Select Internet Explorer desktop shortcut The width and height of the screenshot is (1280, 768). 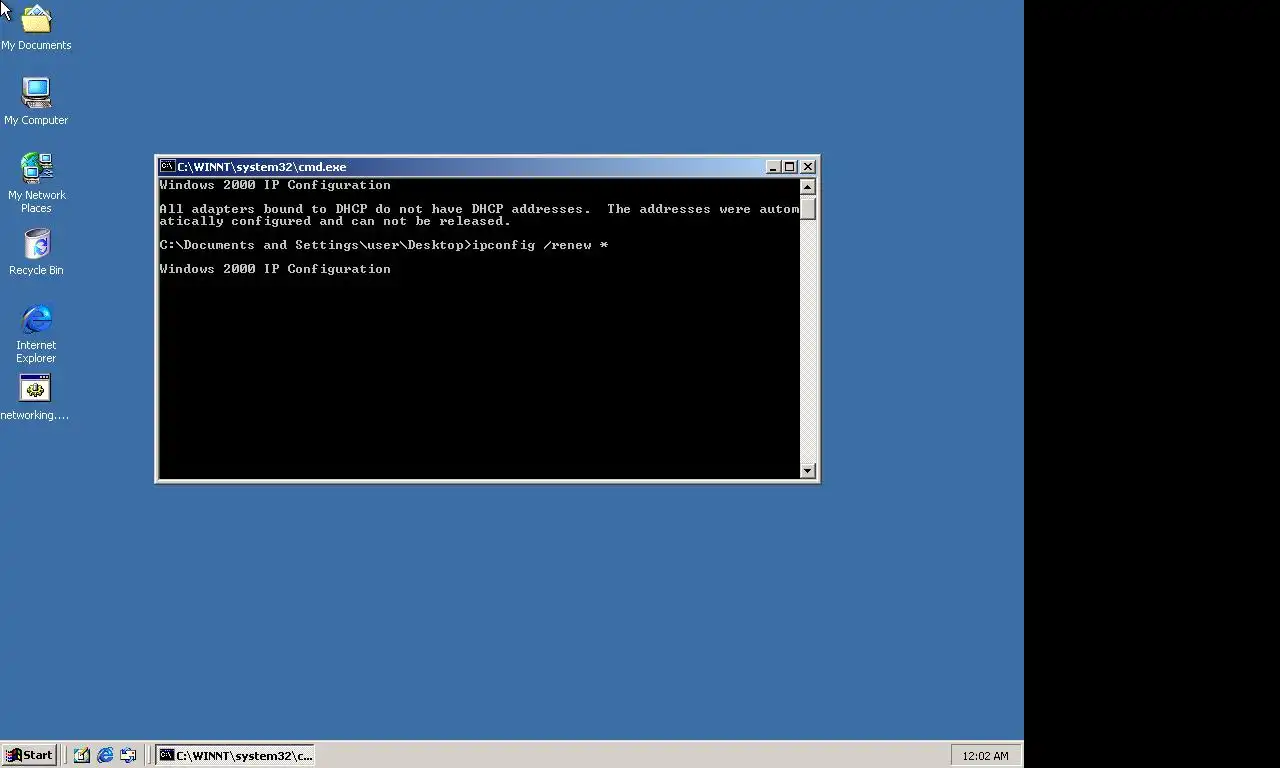[36, 333]
